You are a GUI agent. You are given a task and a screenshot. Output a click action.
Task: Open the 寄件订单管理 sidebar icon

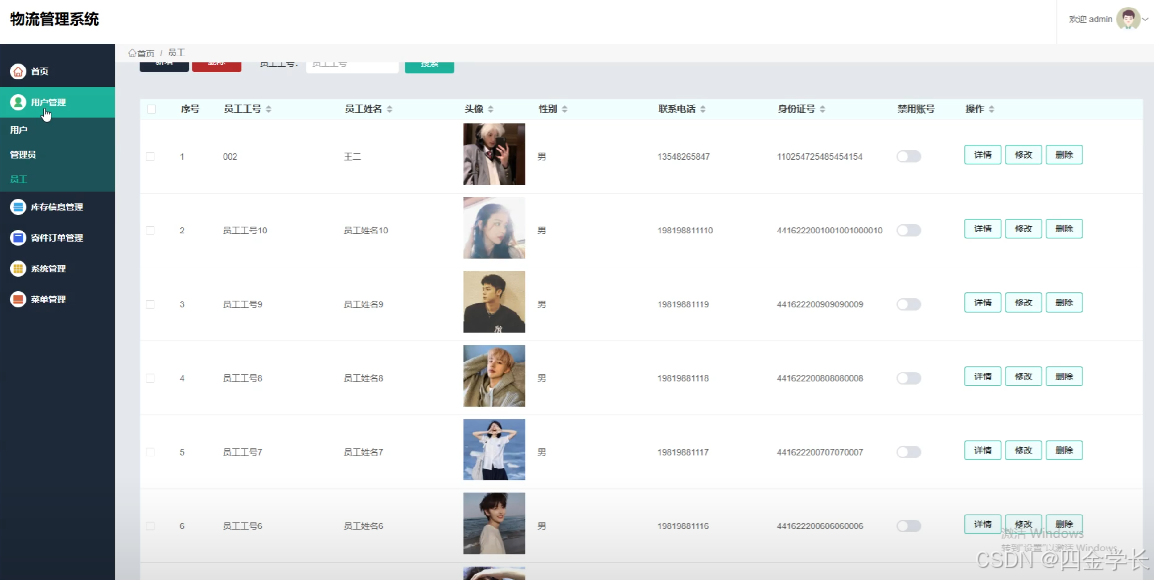pyautogui.click(x=18, y=238)
